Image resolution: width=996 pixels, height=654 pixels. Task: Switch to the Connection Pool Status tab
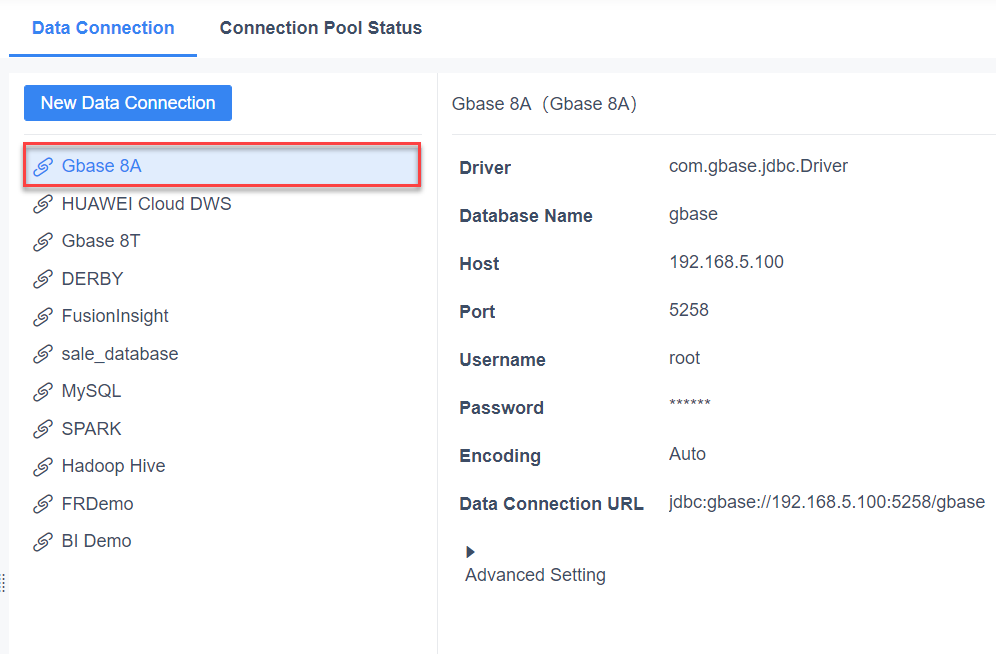coord(321,28)
